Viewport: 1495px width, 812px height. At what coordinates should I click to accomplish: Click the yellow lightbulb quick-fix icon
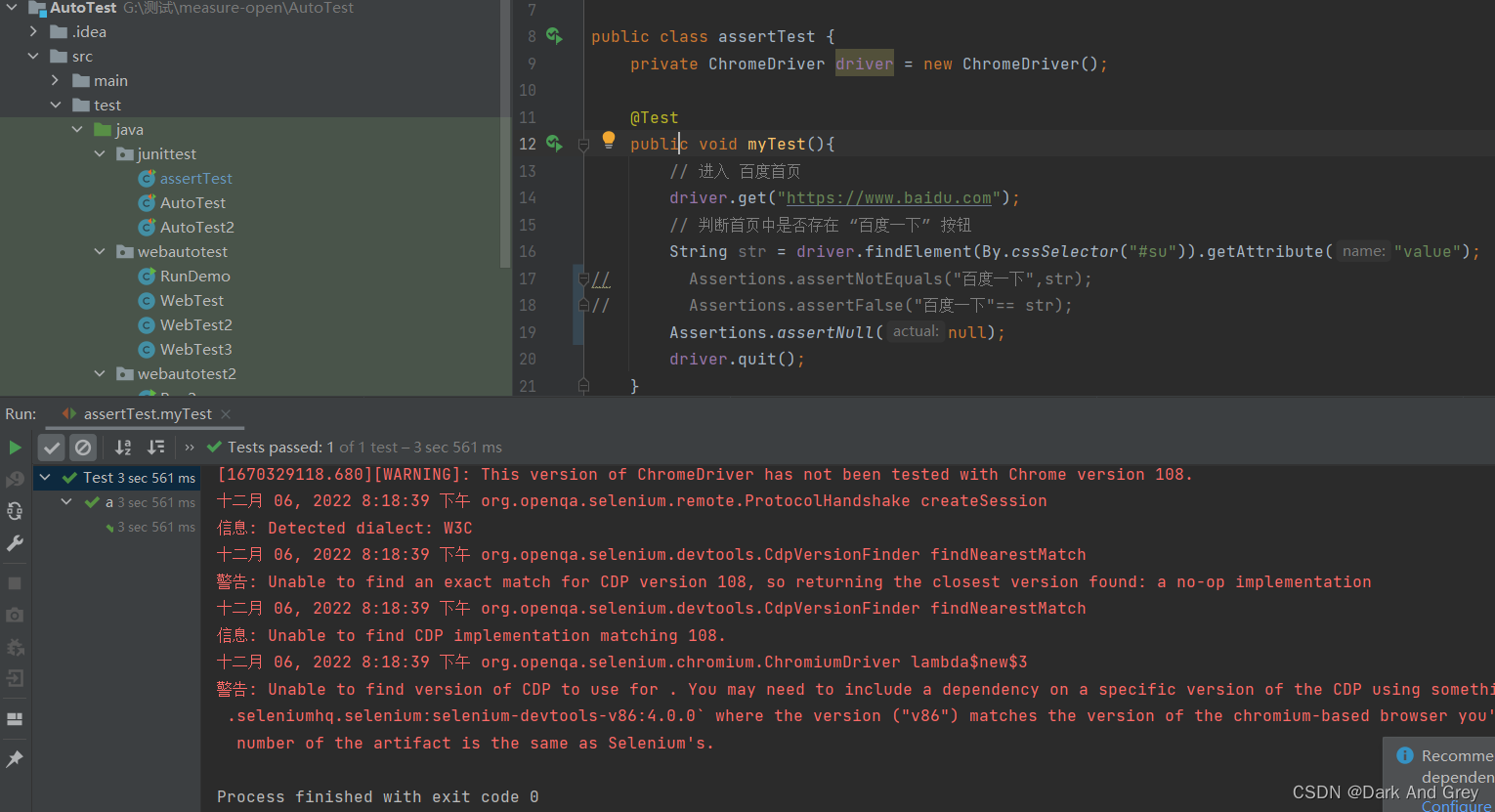coord(609,140)
